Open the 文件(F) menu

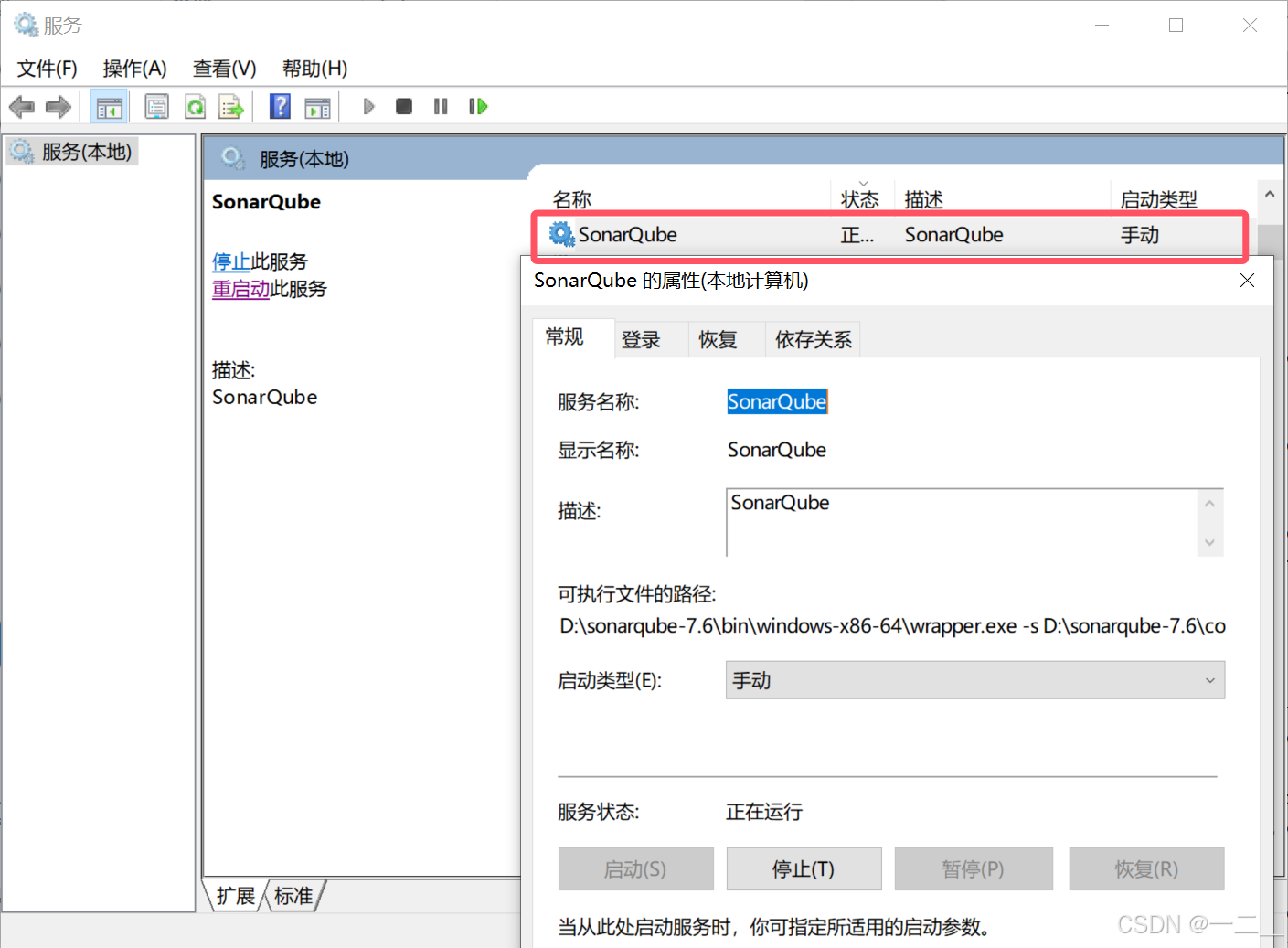click(x=48, y=69)
